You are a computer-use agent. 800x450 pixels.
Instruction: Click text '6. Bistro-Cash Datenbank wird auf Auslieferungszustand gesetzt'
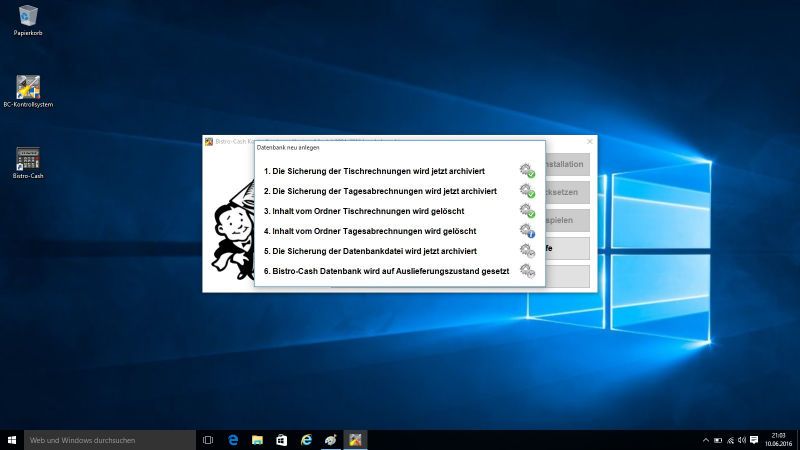pos(386,271)
